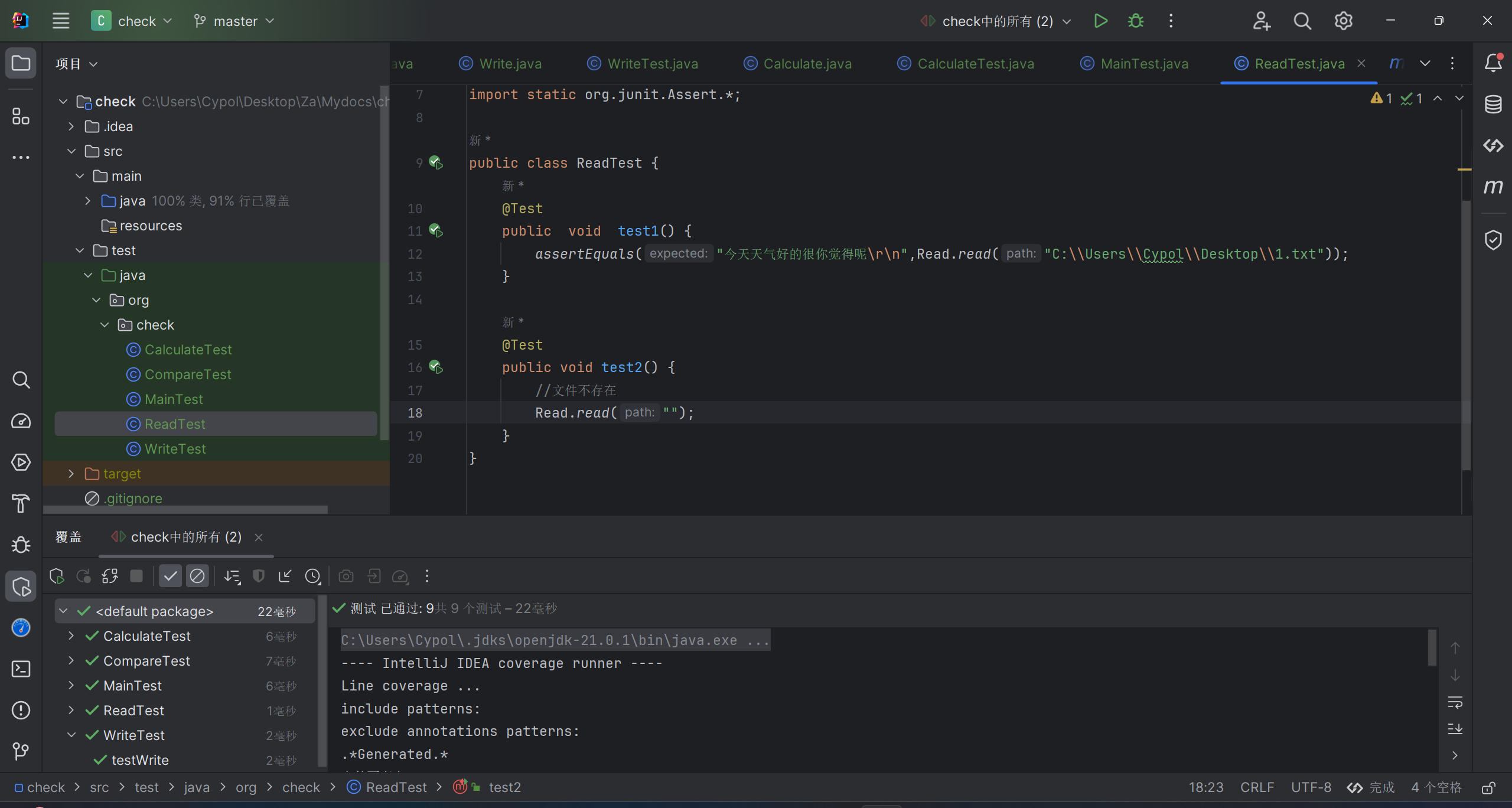Click run gutter icon beside test2 method
This screenshot has width=1512, height=808.
(436, 367)
